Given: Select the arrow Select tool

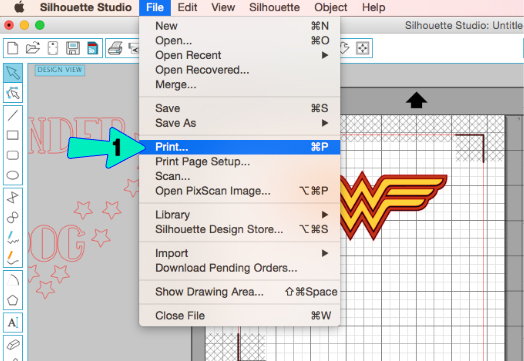Looking at the screenshot, I should [x=13, y=73].
